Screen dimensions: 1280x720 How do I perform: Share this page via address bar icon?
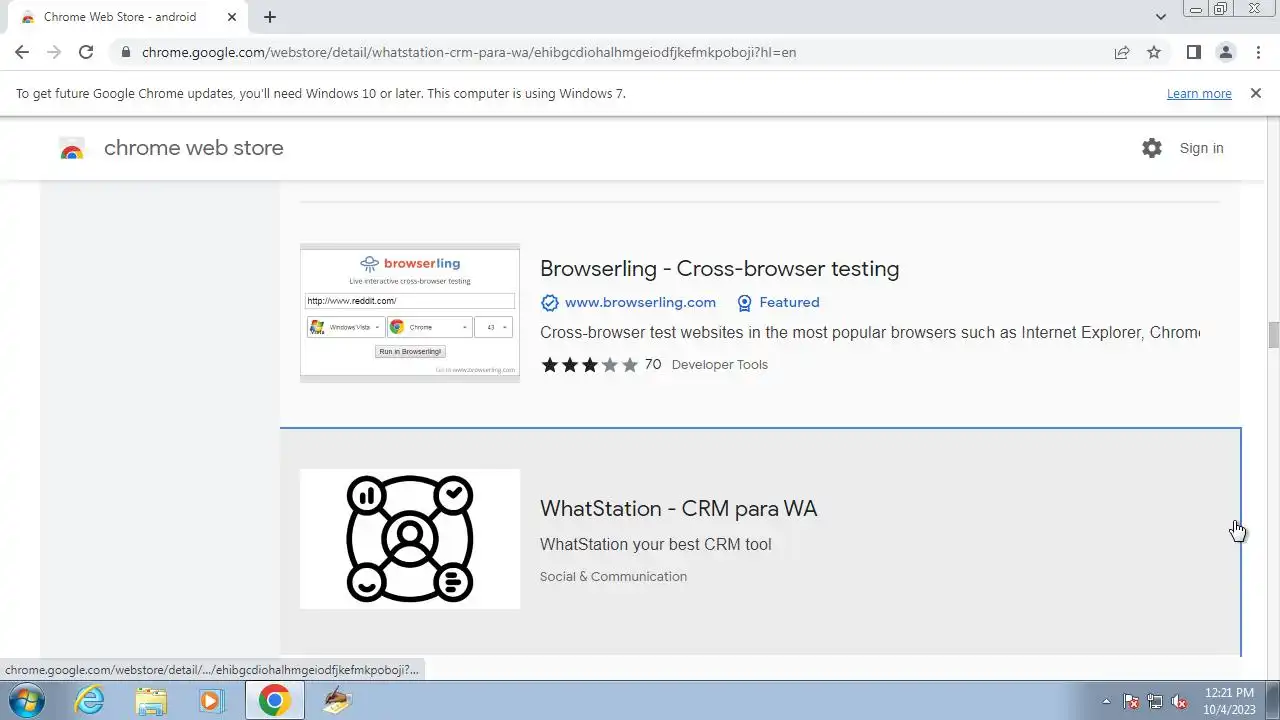1122,52
